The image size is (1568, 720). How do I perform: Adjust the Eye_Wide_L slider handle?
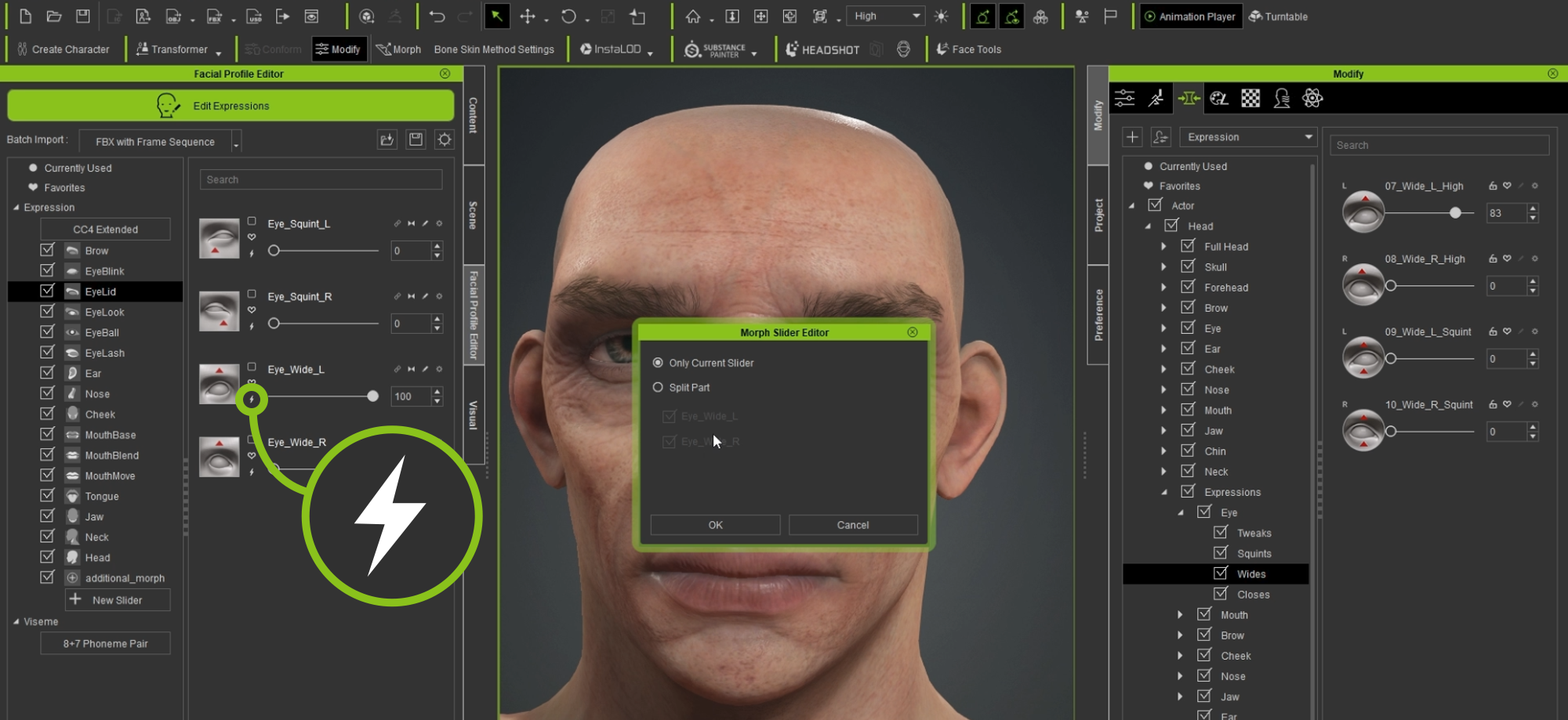373,396
